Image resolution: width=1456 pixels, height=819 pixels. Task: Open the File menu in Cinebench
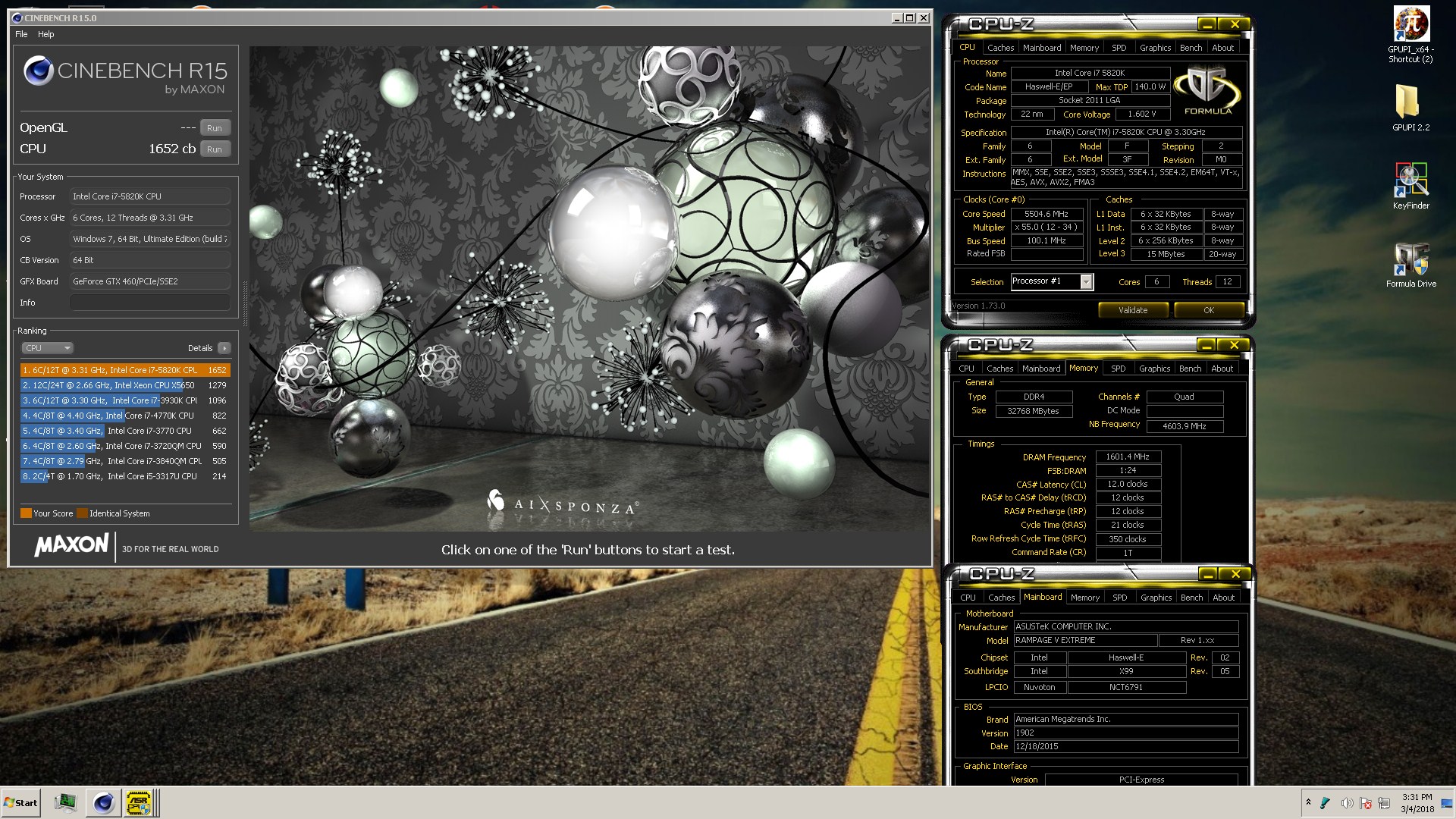pos(21,34)
